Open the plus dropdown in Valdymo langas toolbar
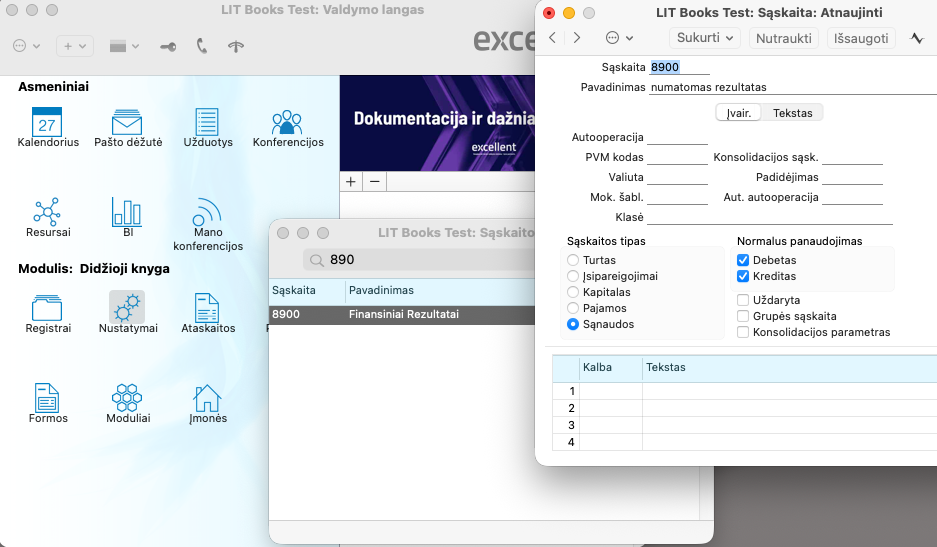The height and width of the screenshot is (547, 937). pyautogui.click(x=75, y=46)
